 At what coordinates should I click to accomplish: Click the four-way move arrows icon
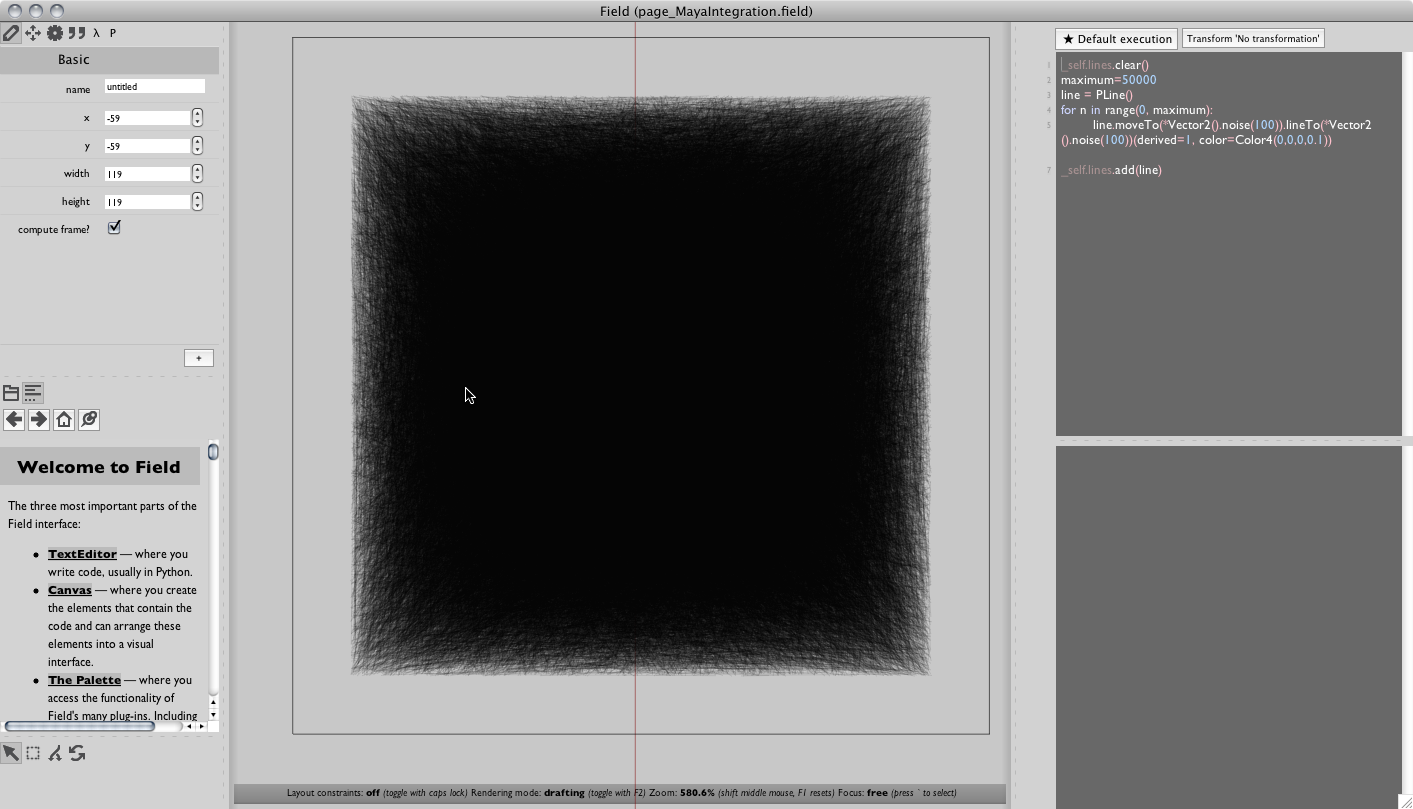point(33,33)
